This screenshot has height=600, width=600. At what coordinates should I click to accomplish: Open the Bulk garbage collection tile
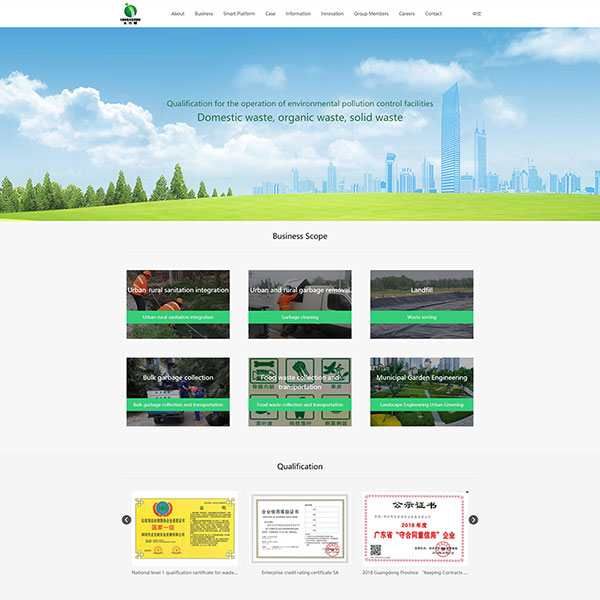click(178, 380)
